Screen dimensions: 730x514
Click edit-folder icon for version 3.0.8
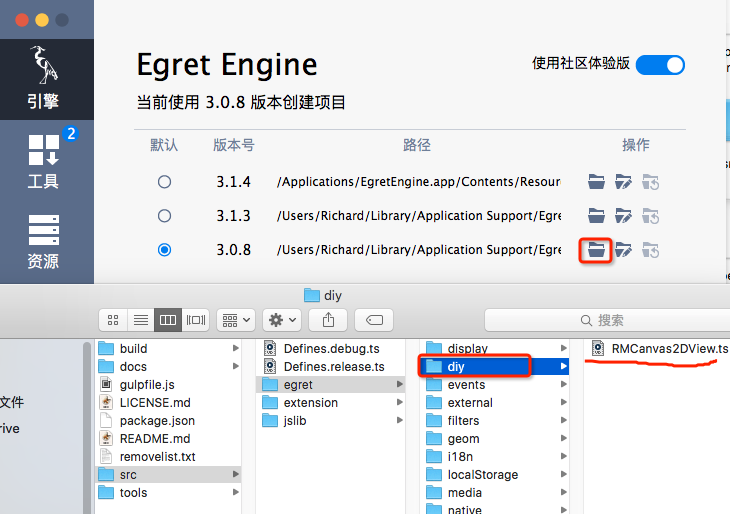[x=623, y=250]
